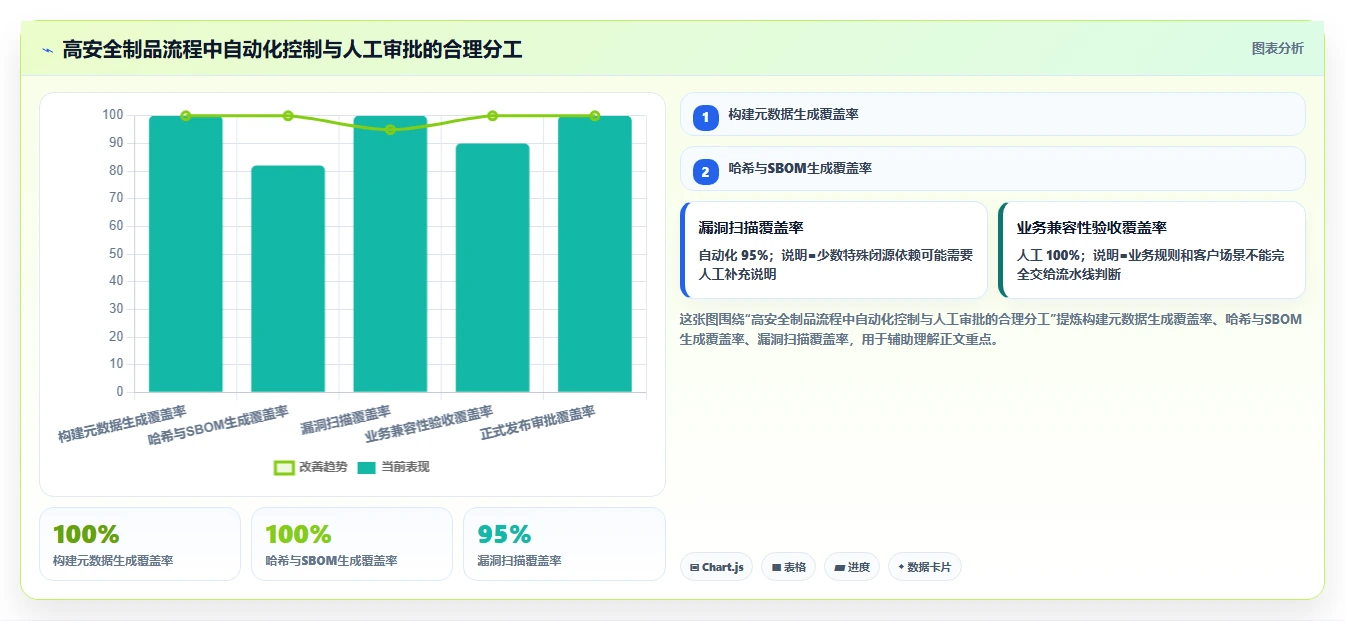Toggle the 当前表现 legend item
This screenshot has width=1345, height=621.
(x=394, y=467)
